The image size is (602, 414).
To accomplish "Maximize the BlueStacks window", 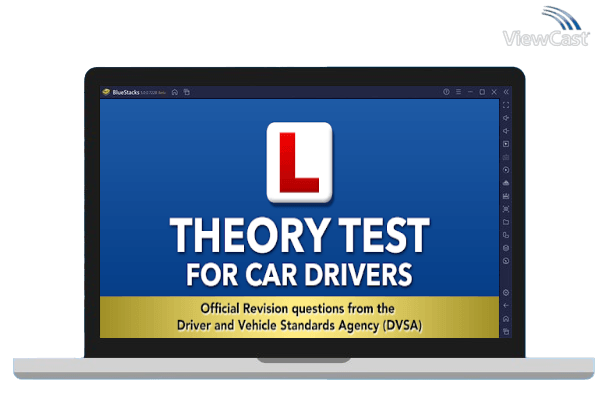I will [x=482, y=92].
